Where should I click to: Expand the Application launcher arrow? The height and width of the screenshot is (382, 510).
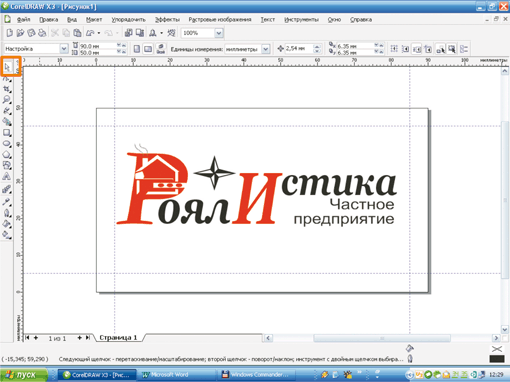(161, 33)
